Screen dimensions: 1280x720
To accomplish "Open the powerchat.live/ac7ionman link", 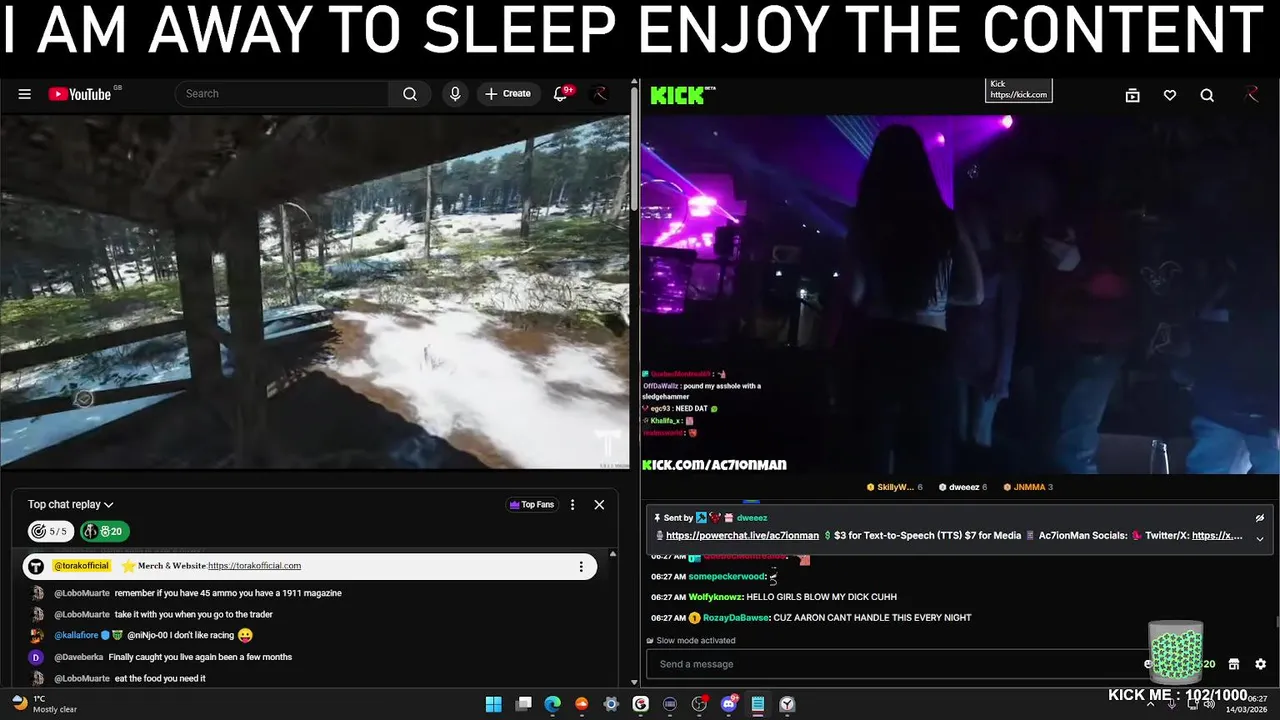I will pyautogui.click(x=742, y=535).
